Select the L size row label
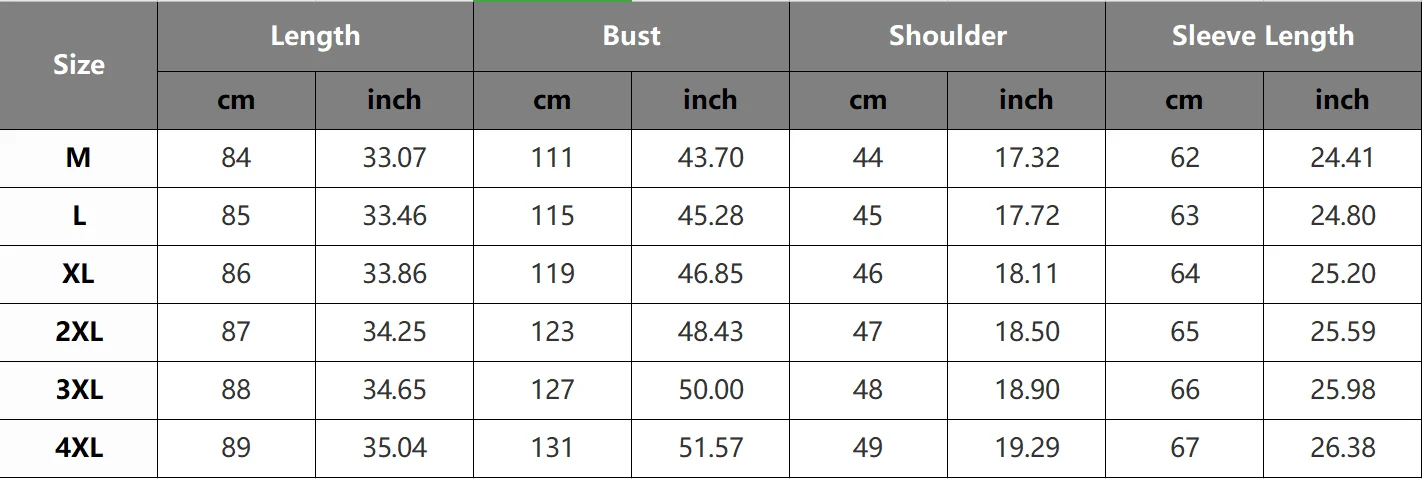 pos(78,216)
